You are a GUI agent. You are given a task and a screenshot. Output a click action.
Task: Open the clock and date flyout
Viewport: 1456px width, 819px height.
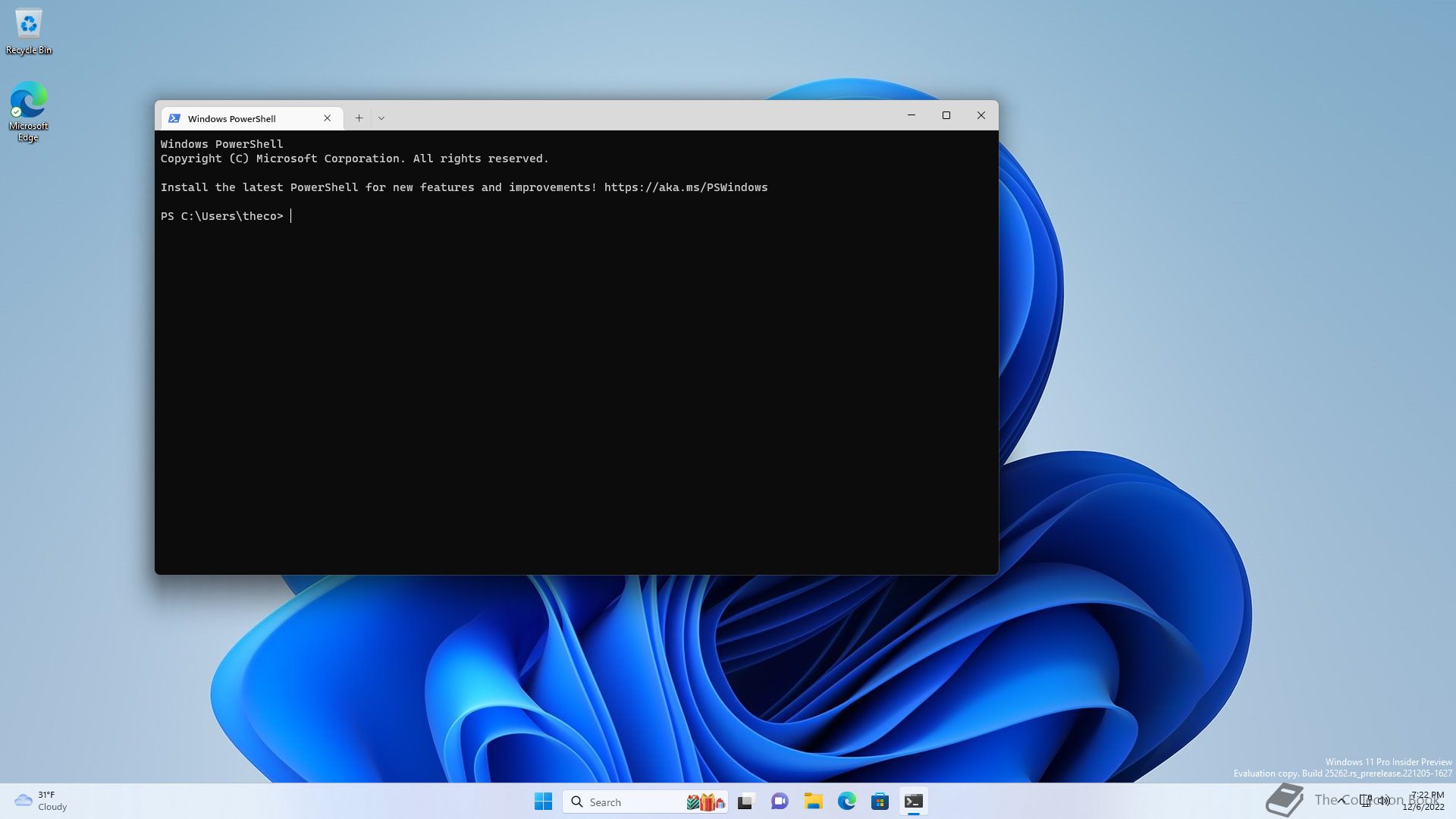click(x=1424, y=801)
